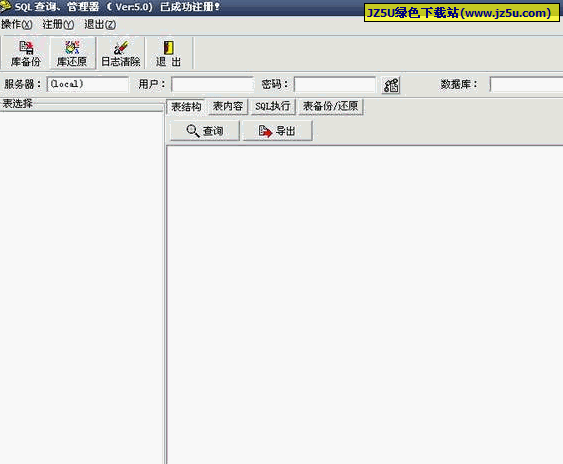The width and height of the screenshot is (563, 464).
Task: Click inside the 表选择 table list panel
Action: tap(82, 287)
